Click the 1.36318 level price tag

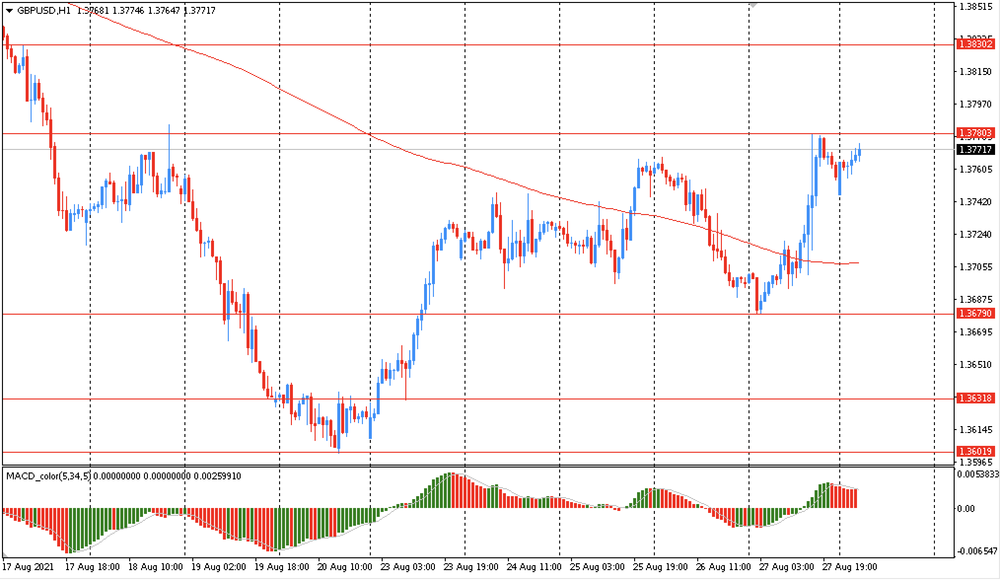pos(975,398)
